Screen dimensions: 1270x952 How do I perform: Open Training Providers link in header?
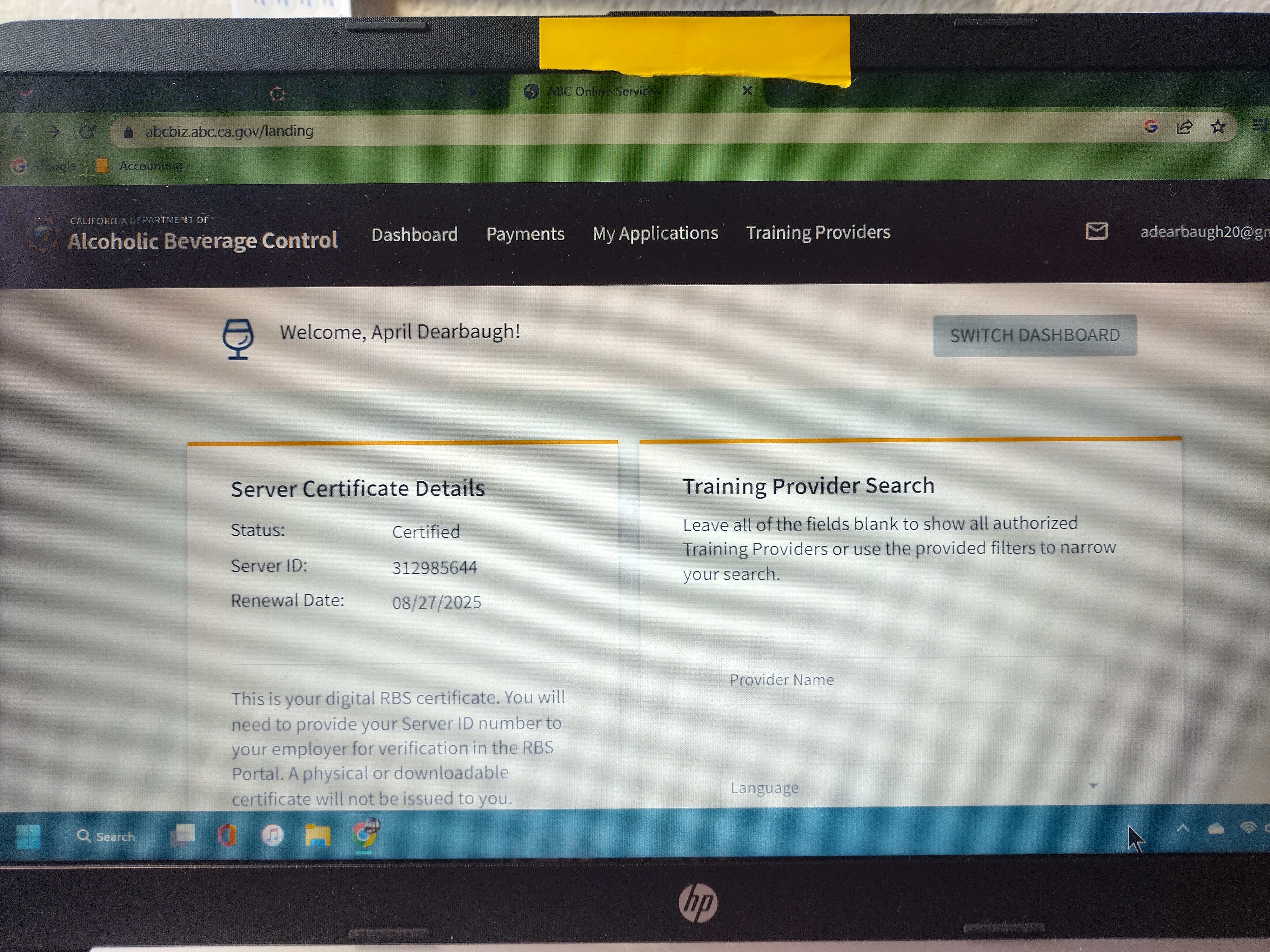click(x=818, y=232)
